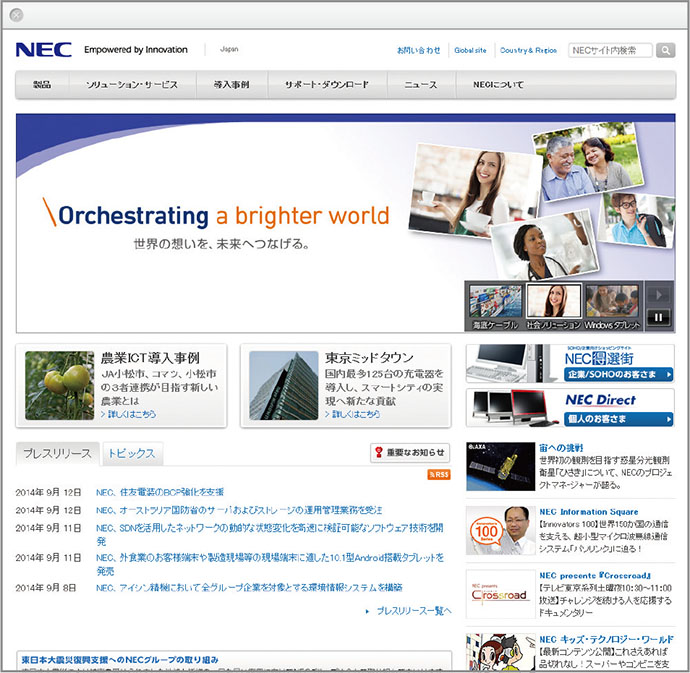Click the Empowered by Innovation tagline

(x=136, y=50)
